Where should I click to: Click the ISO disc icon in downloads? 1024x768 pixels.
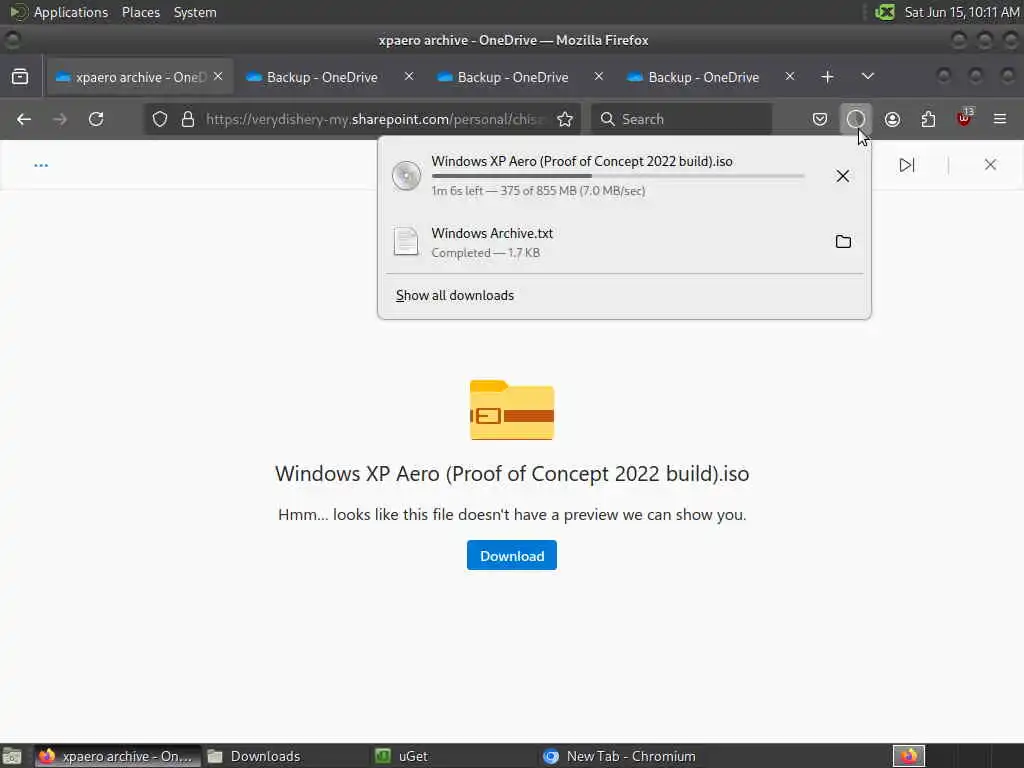[x=406, y=176]
